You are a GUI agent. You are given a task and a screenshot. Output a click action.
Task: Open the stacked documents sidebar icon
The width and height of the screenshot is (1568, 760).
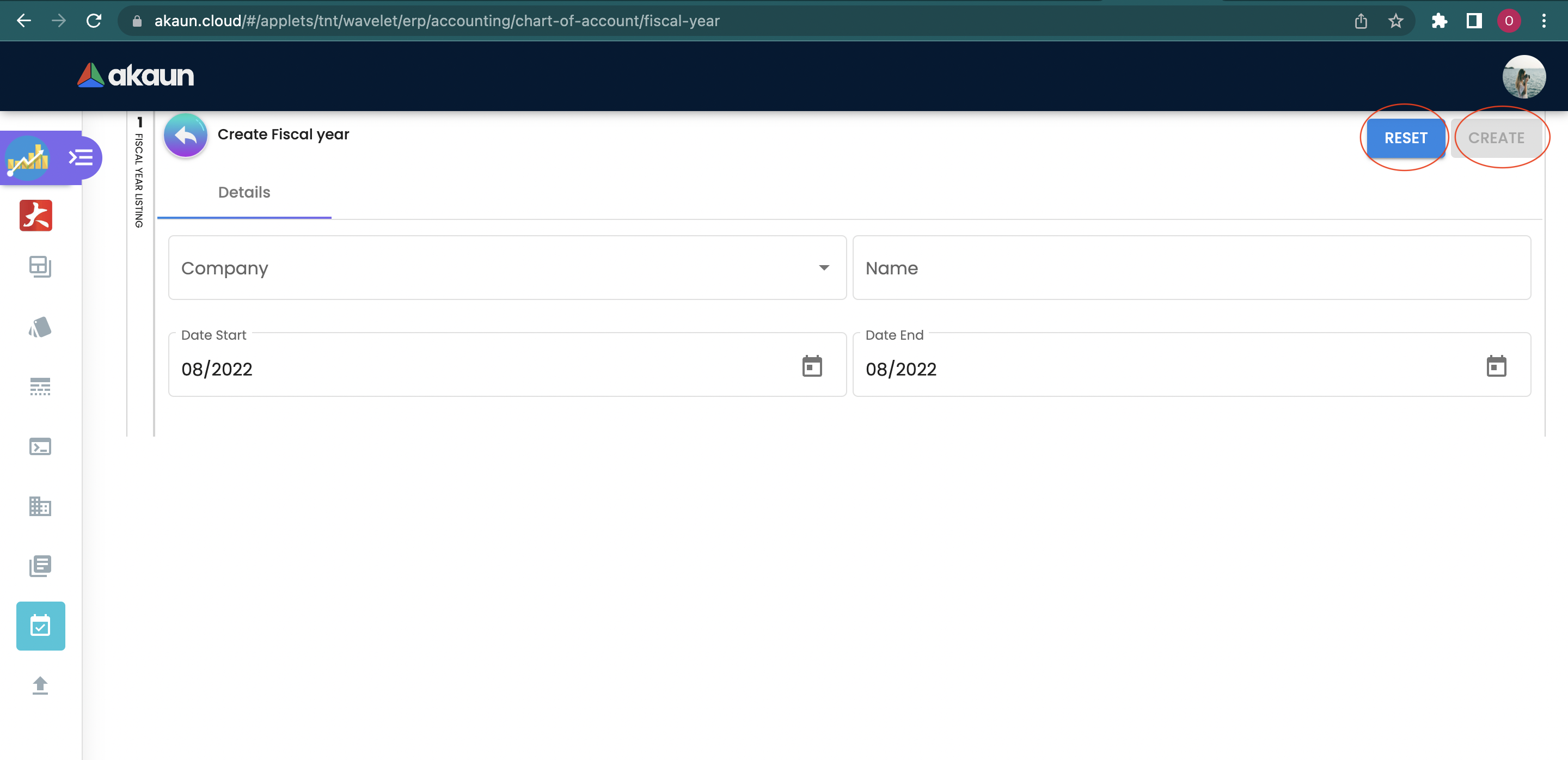coord(40,566)
